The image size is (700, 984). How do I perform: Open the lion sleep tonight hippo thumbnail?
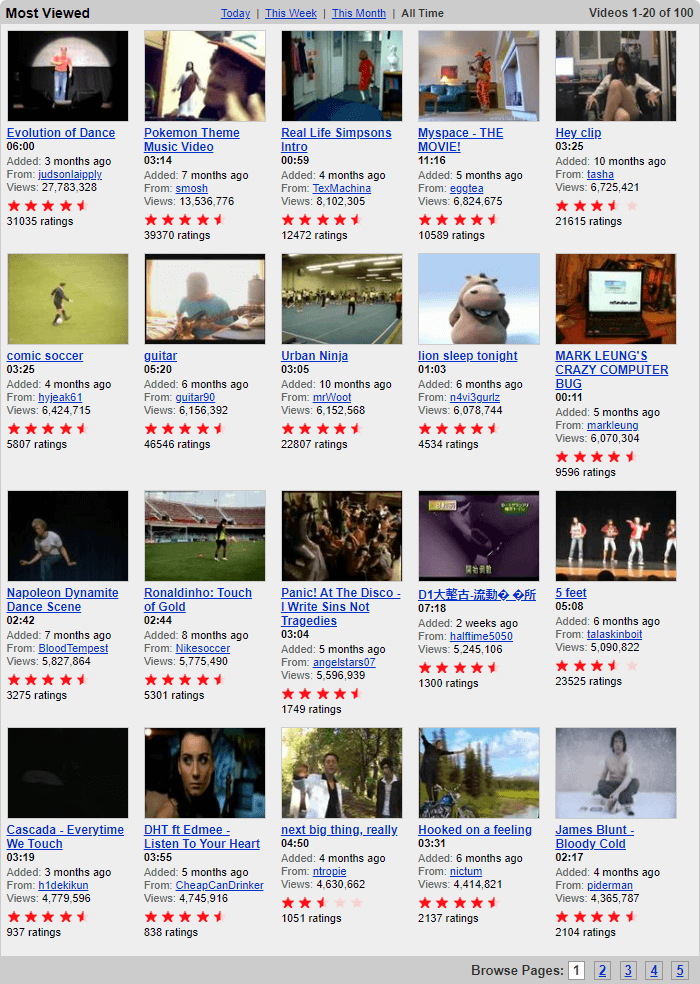tap(479, 299)
